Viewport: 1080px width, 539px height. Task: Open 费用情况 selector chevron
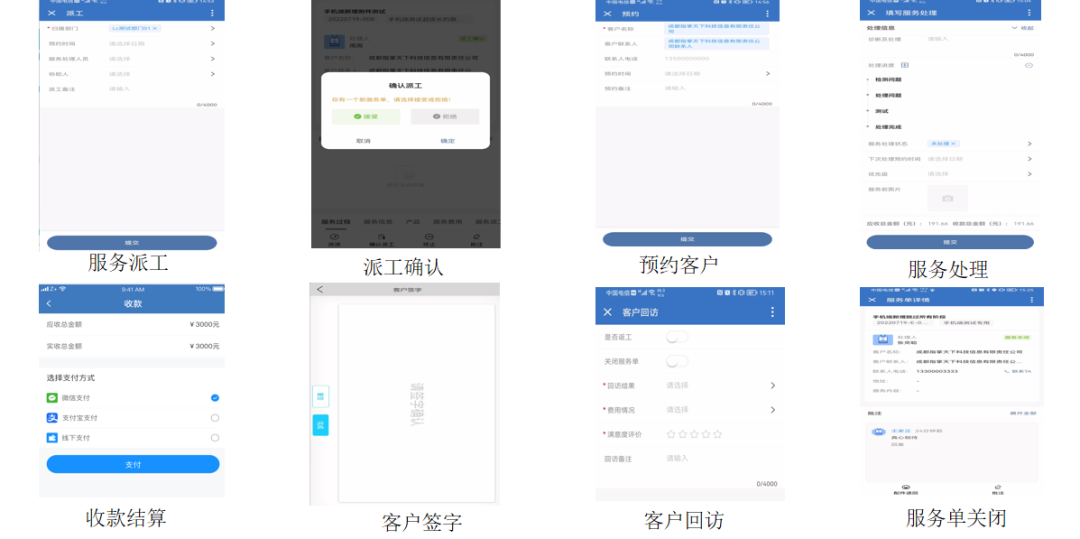pyautogui.click(x=773, y=410)
